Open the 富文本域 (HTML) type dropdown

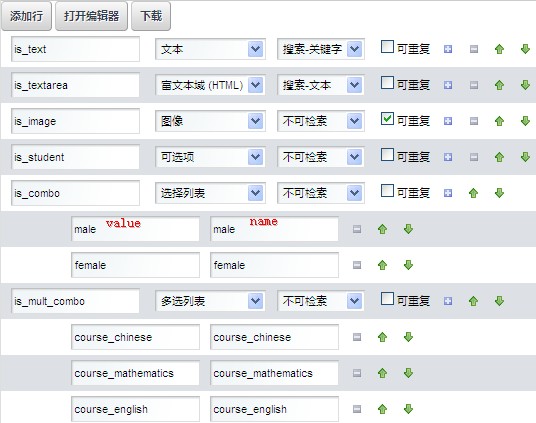coord(210,85)
